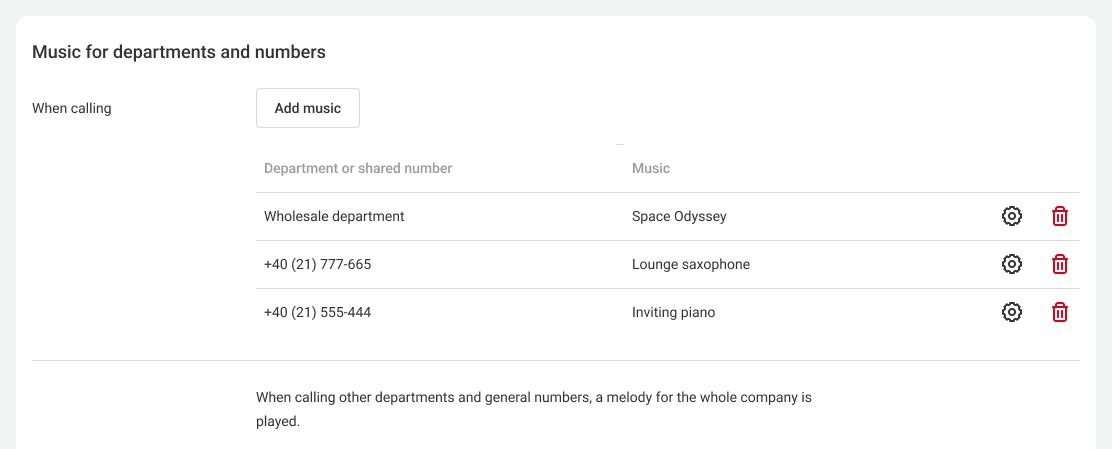Image resolution: width=1112 pixels, height=449 pixels.
Task: Select the +40 (21) 777-665 number
Action: click(317, 264)
